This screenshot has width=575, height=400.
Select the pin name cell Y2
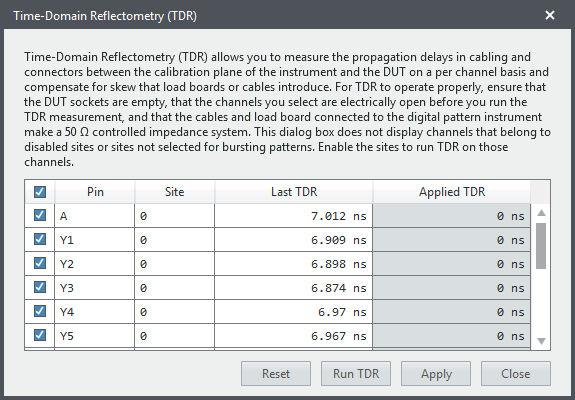95,264
